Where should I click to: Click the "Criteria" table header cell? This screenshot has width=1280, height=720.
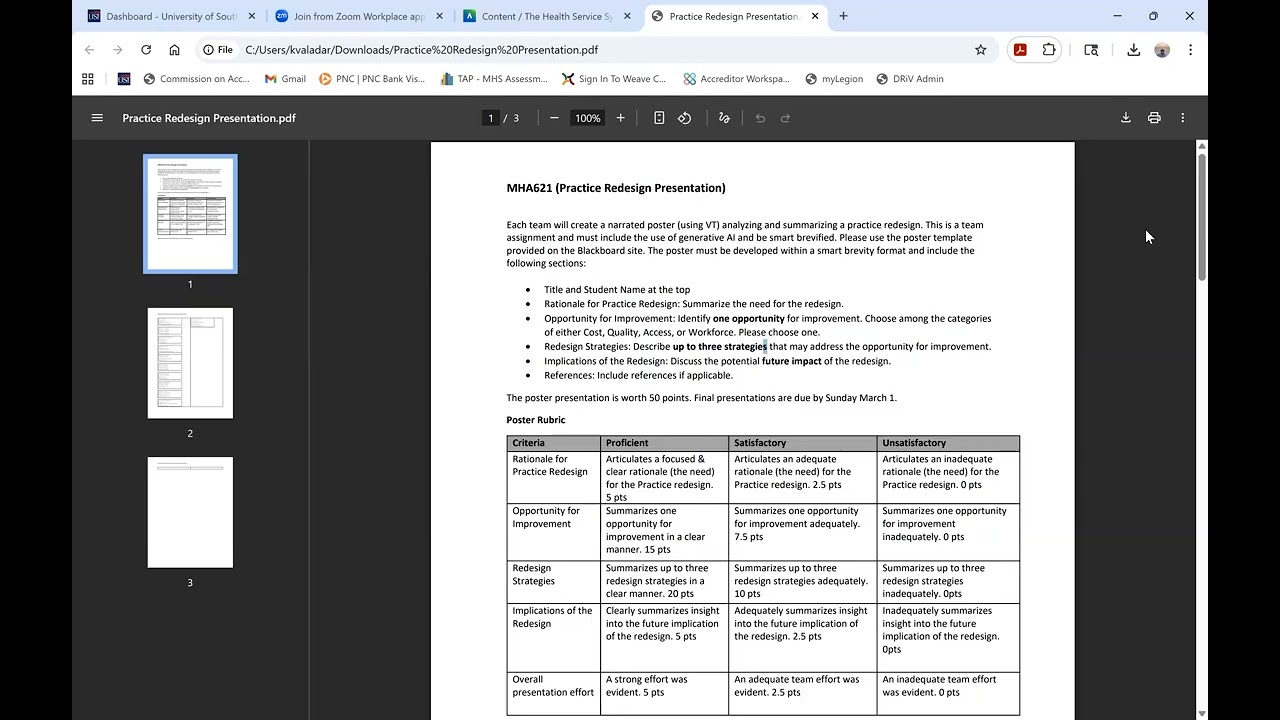[x=554, y=443]
